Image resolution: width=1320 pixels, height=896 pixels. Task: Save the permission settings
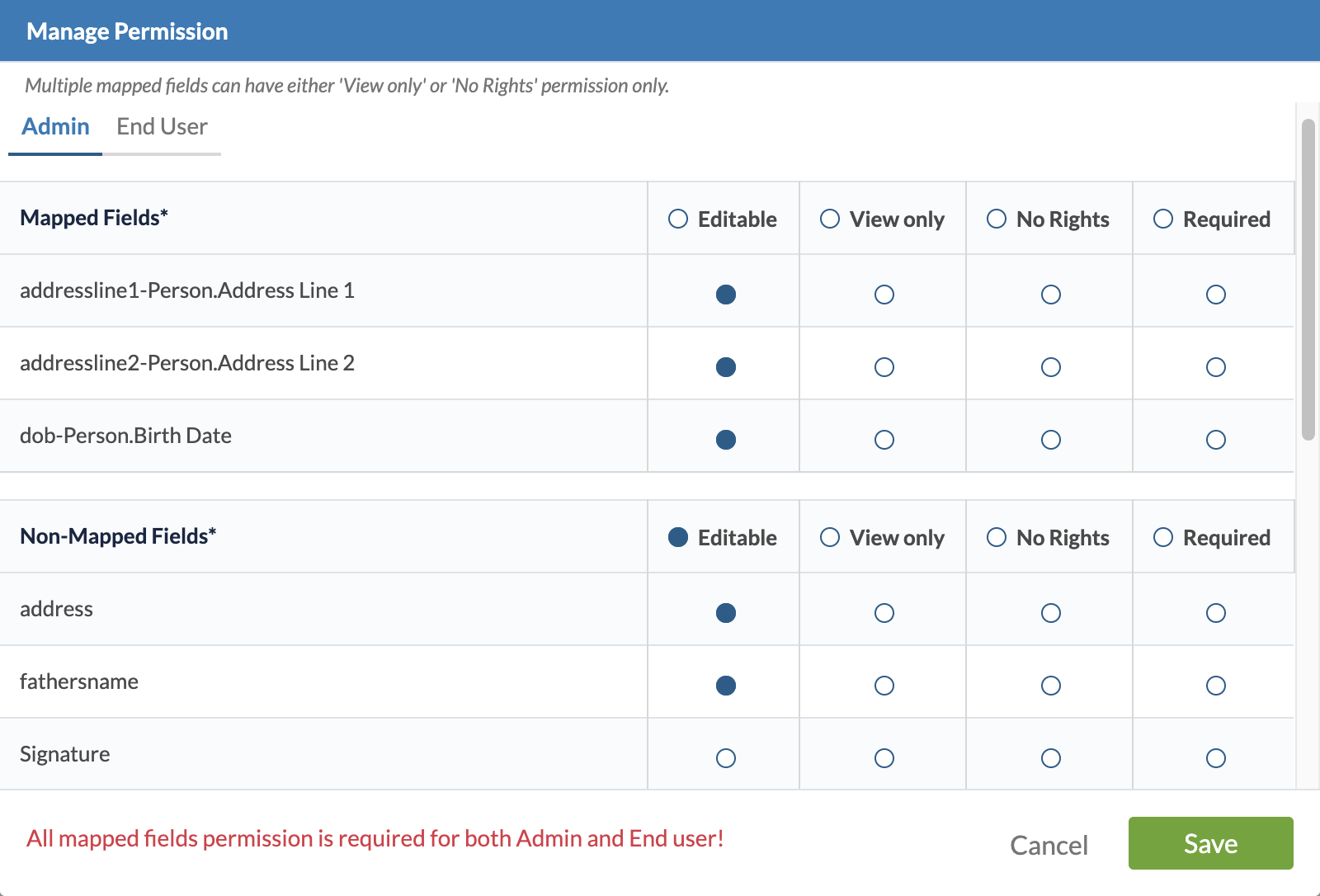[1210, 843]
